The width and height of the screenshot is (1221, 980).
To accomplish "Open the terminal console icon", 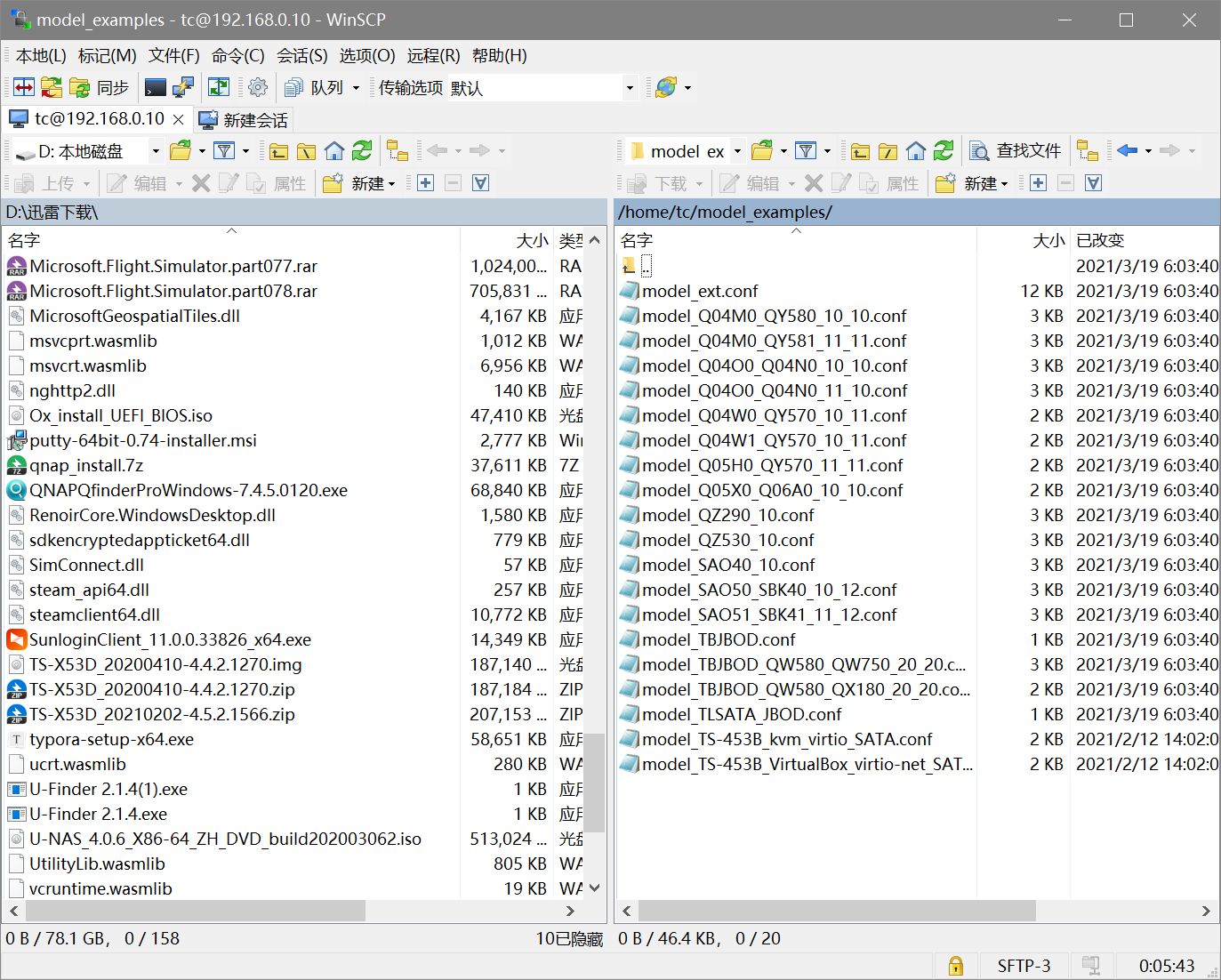I will [156, 87].
